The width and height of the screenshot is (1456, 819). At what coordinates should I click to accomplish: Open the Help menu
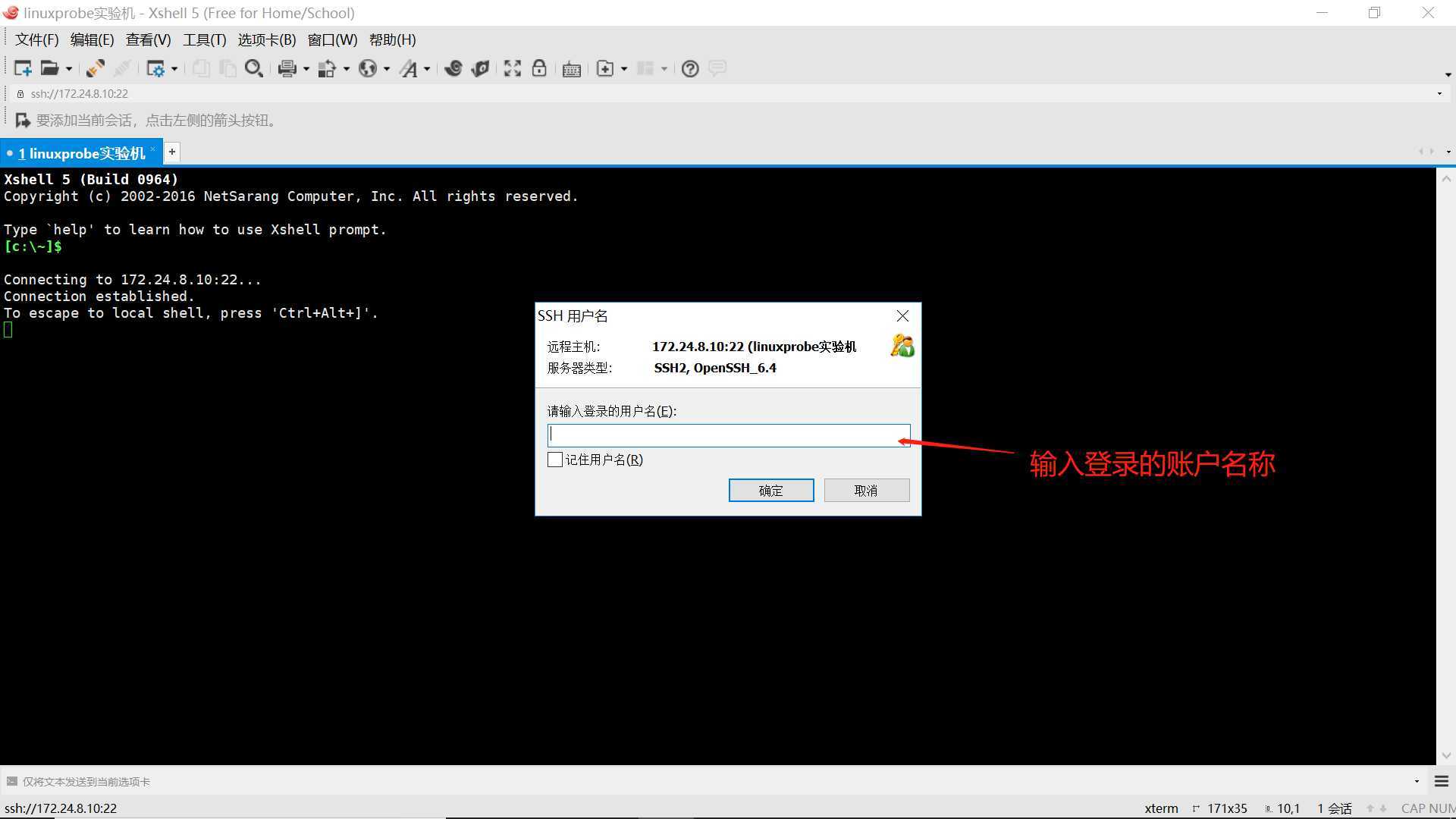tap(392, 40)
